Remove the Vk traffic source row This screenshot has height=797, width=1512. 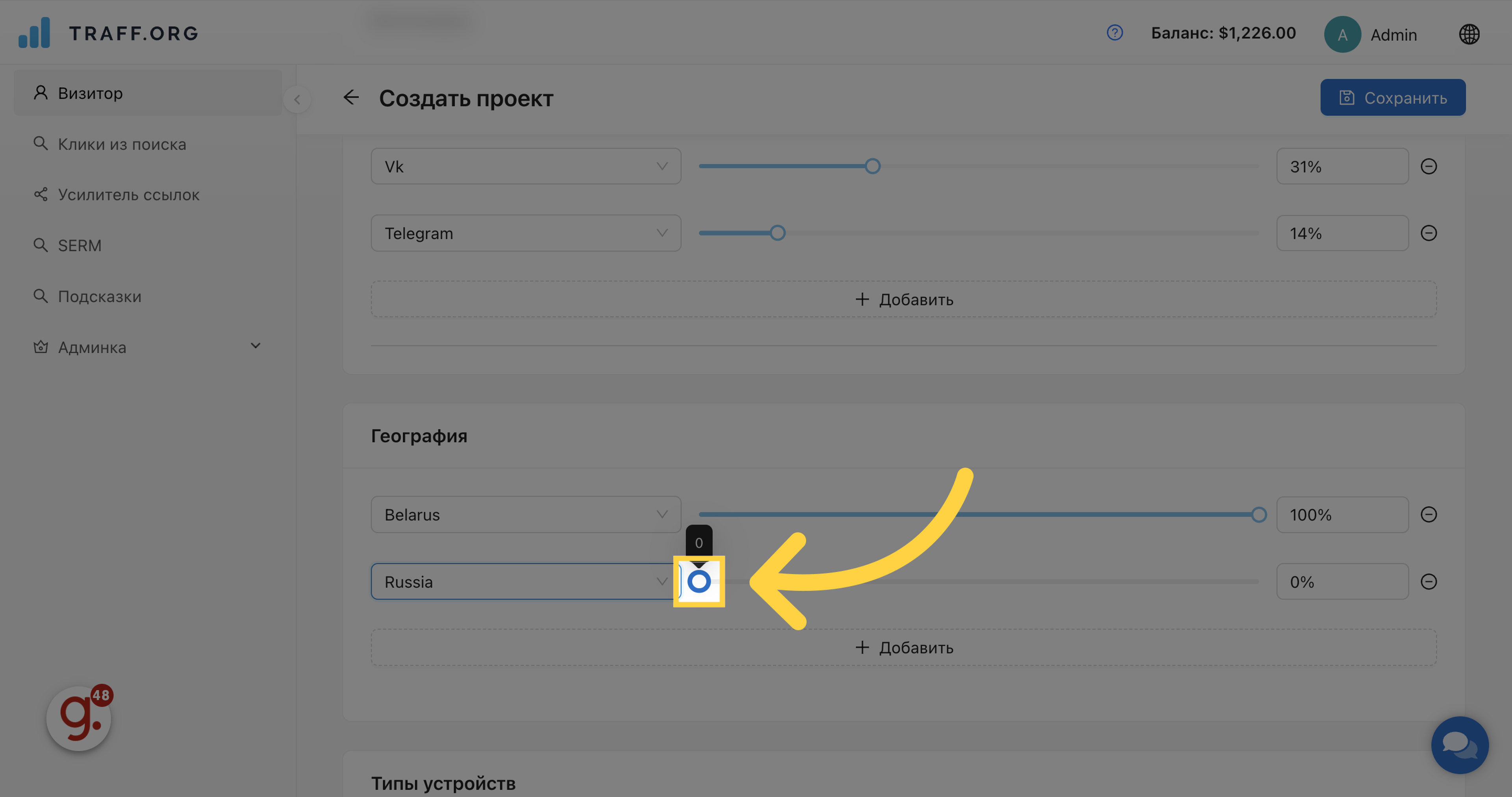point(1429,166)
